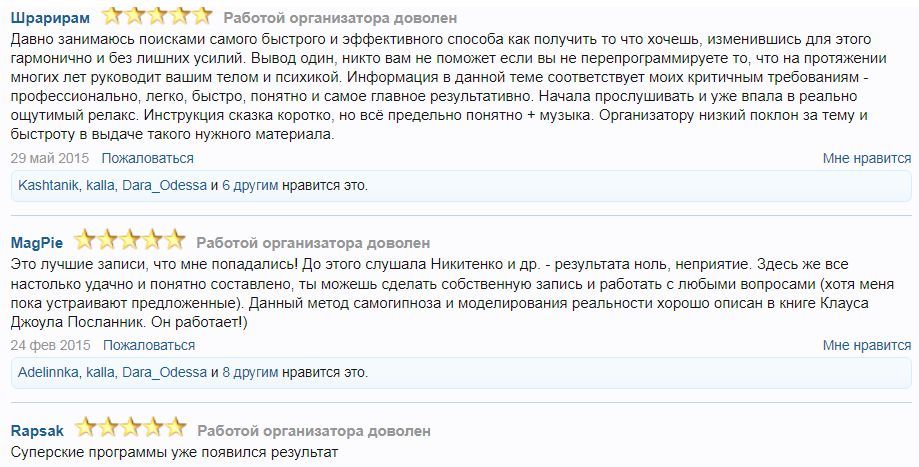Click the first star of Шрарирам's rating
This screenshot has width=919, height=467.
click(112, 16)
